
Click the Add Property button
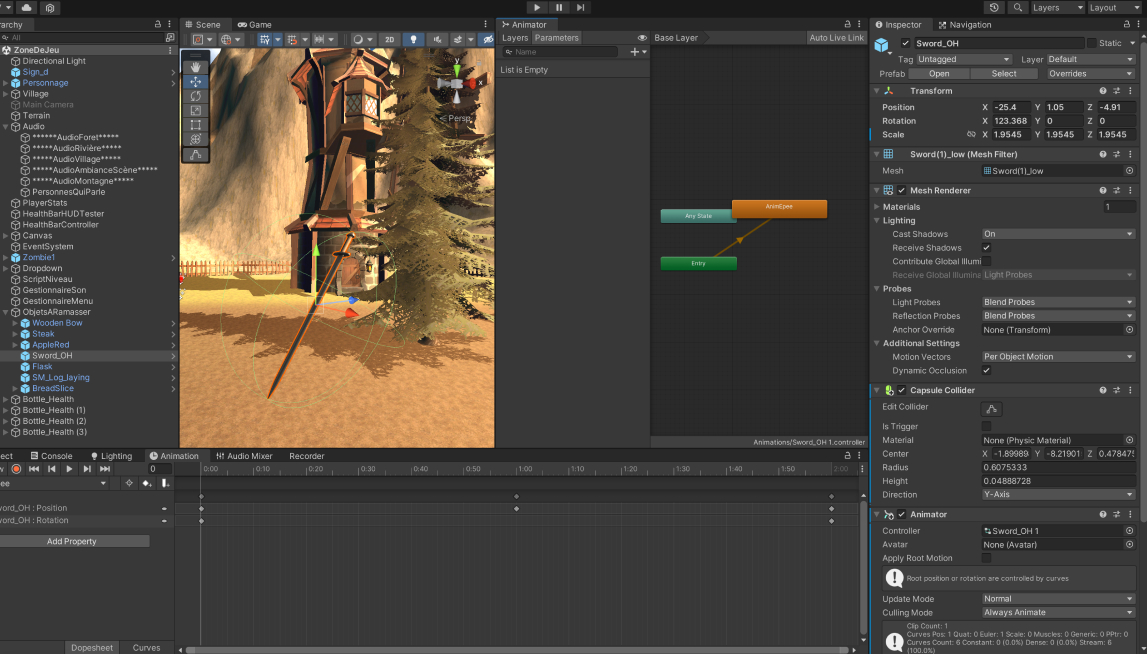pos(72,541)
